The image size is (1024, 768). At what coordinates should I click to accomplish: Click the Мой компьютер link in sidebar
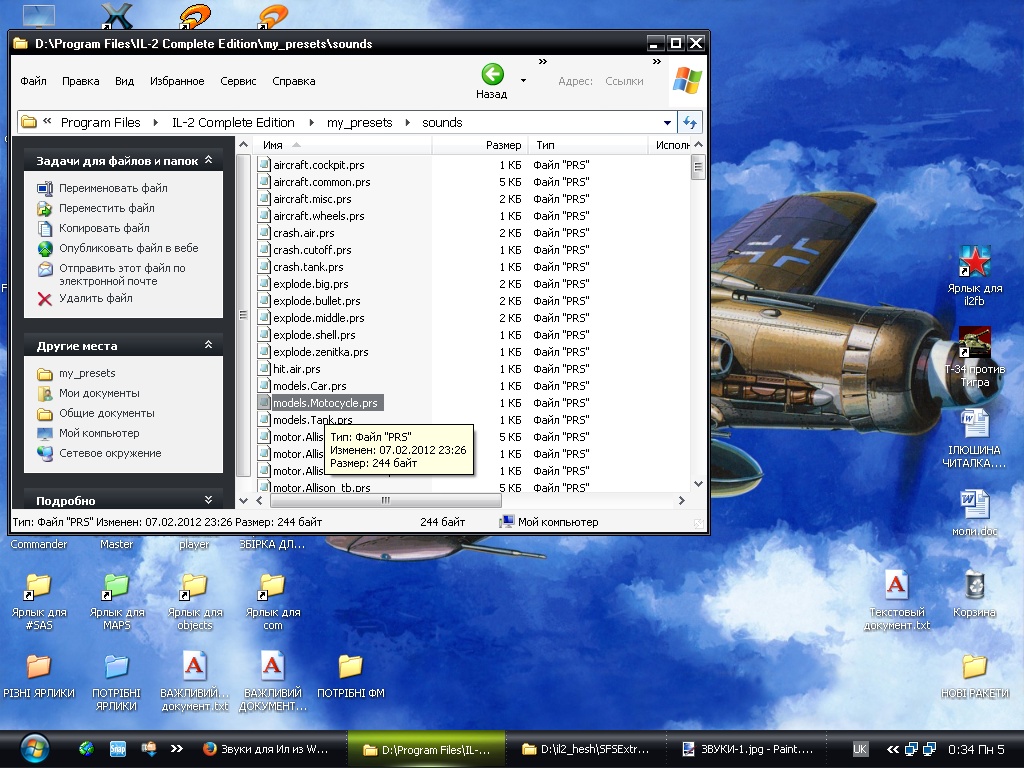pyautogui.click(x=99, y=433)
